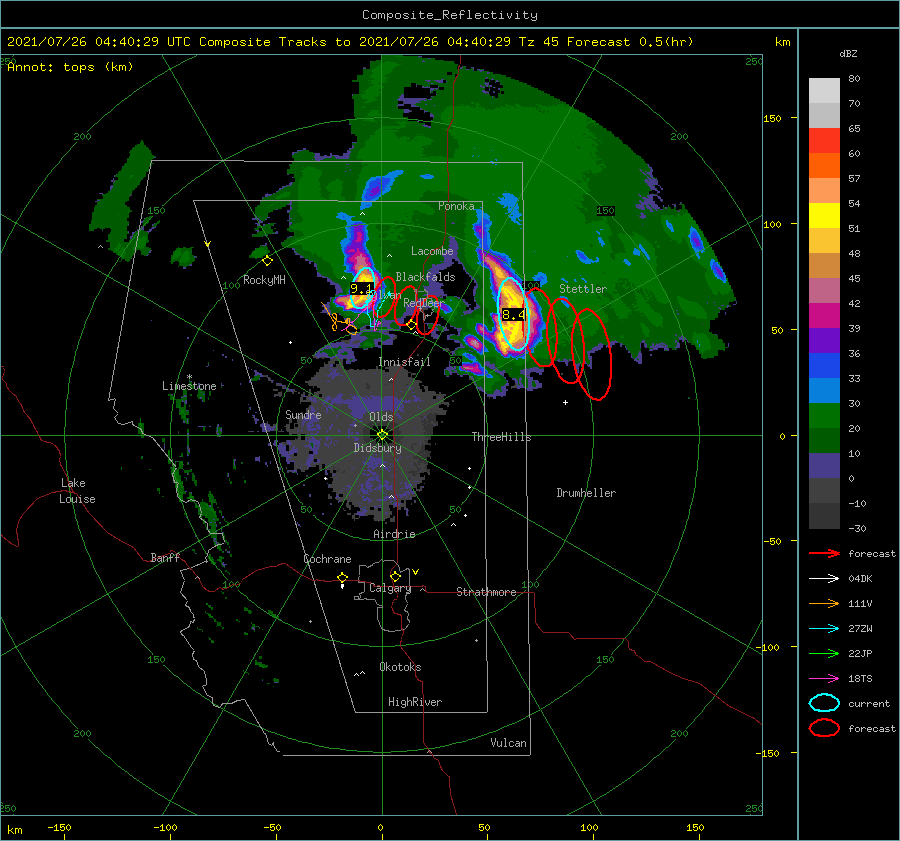
Task: Click the green 22JP arrow legend icon
Action: [824, 653]
